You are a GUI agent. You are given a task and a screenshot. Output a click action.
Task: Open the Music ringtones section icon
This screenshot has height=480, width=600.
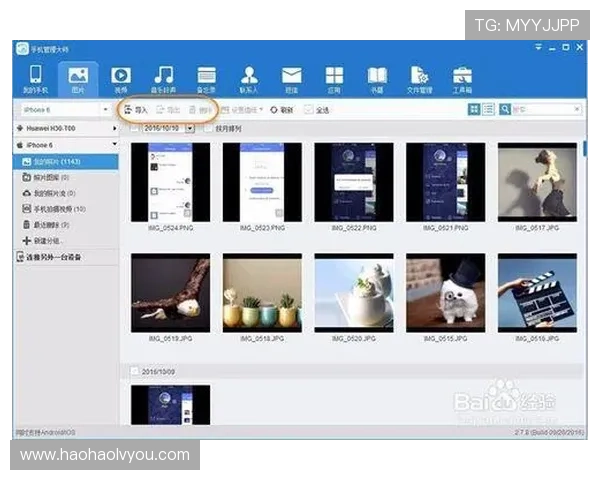click(164, 78)
